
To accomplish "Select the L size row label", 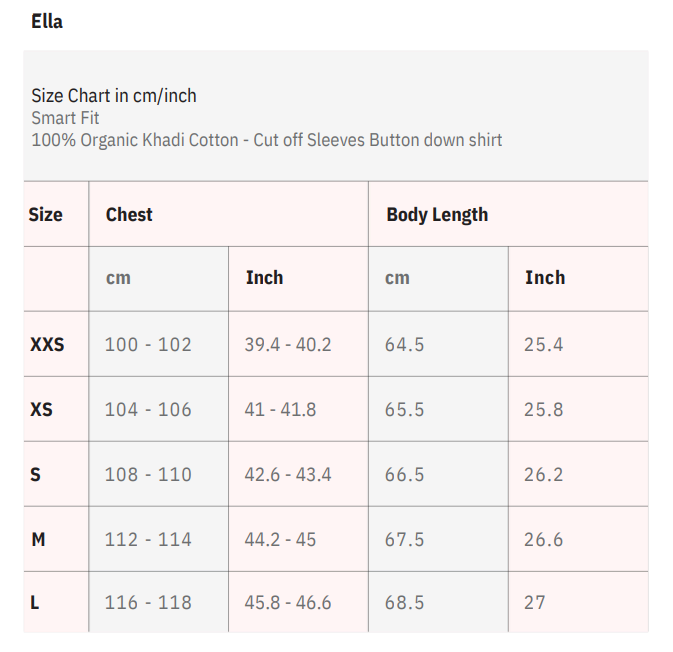I will 35,602.
